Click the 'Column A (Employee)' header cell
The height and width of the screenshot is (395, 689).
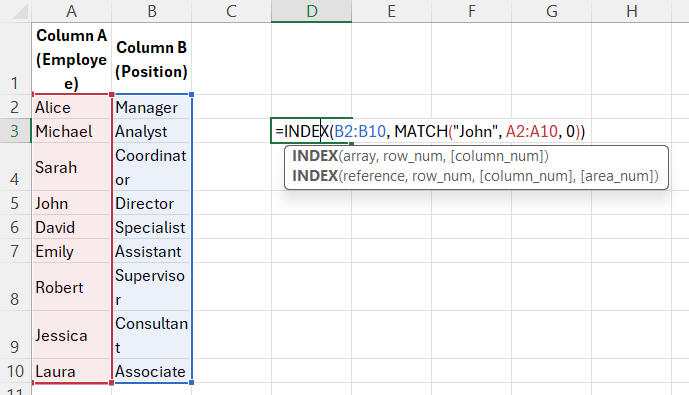point(72,58)
